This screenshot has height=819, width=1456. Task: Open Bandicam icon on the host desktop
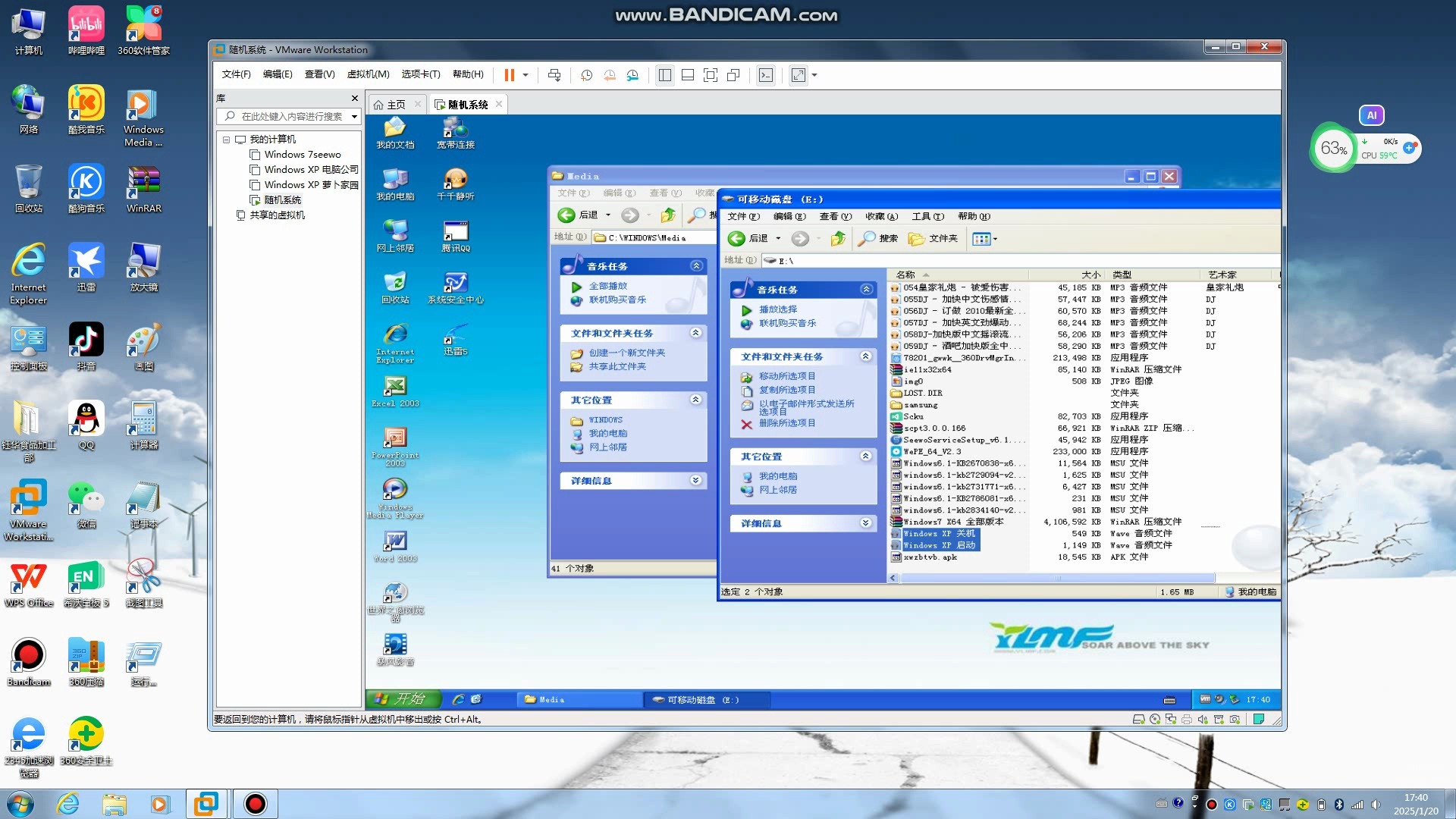[x=29, y=662]
